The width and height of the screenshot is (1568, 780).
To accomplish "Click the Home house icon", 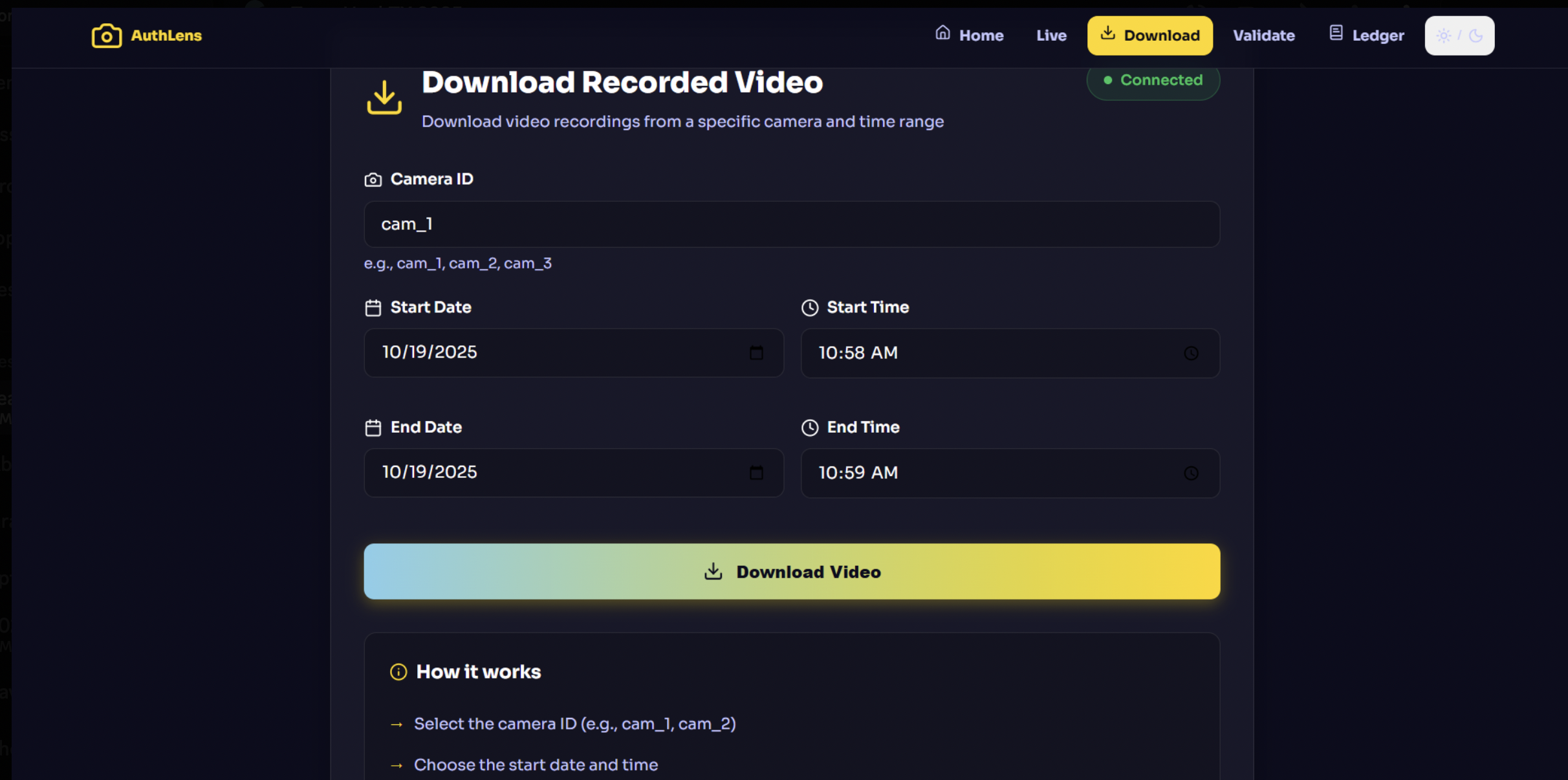I will click(942, 33).
